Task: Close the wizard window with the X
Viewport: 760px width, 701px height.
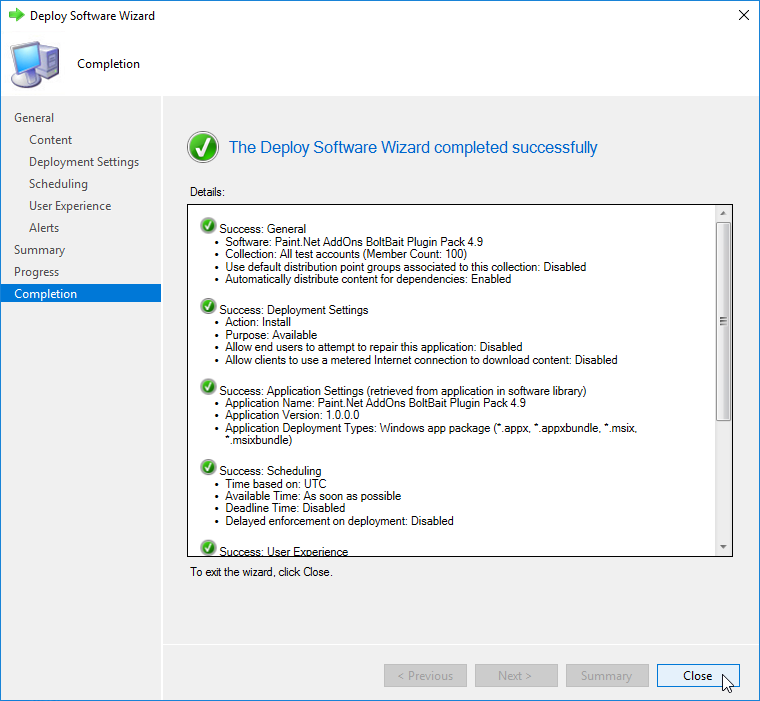Action: pos(743,16)
